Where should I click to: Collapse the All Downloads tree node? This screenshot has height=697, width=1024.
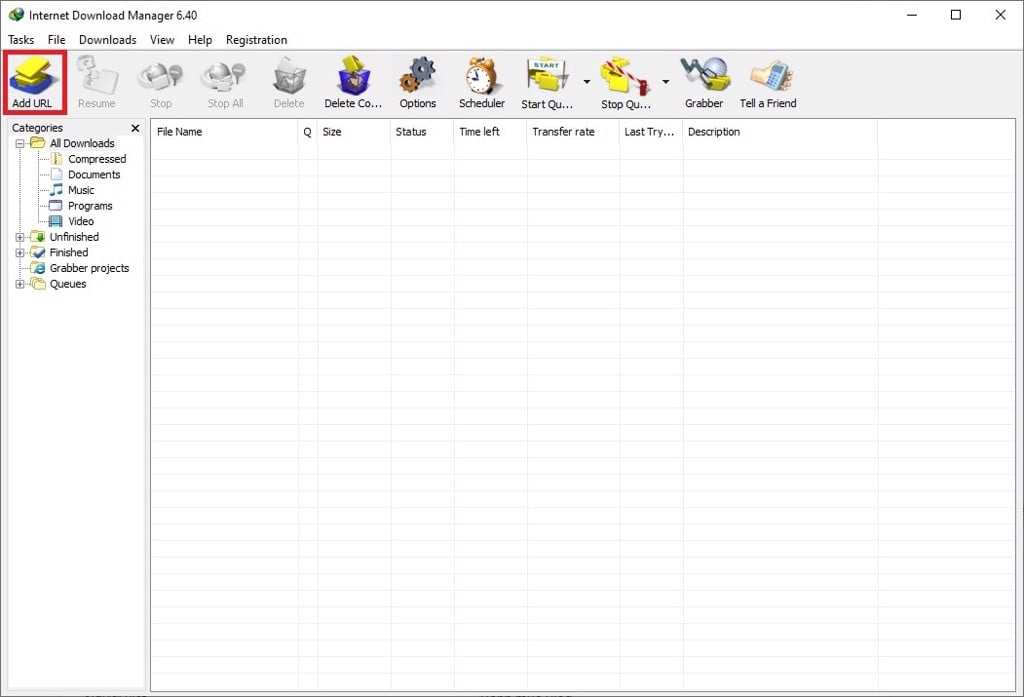point(20,144)
